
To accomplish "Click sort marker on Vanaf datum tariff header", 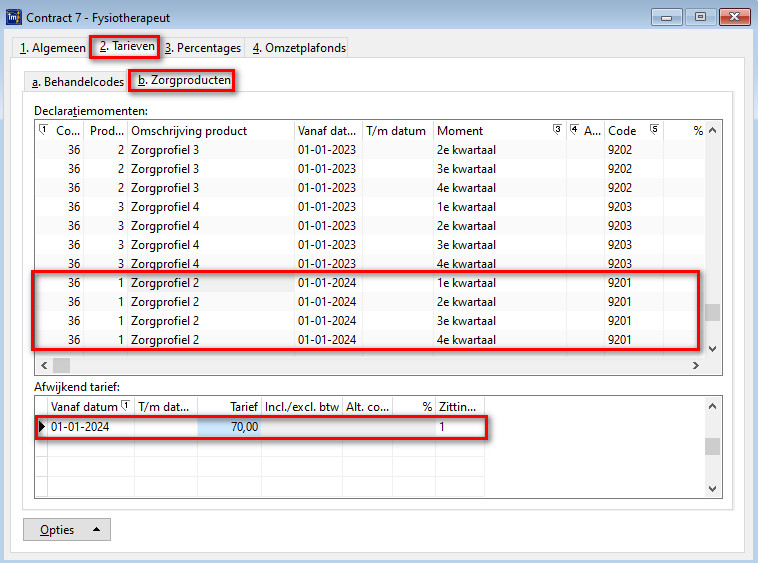I will click(124, 406).
